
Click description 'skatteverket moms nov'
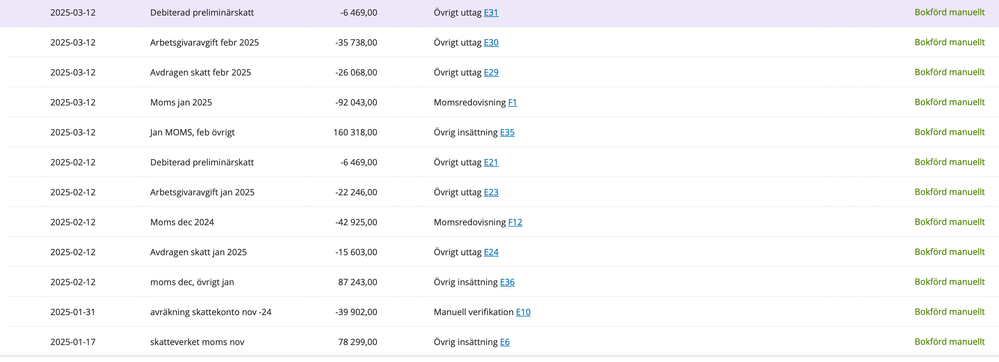click(x=197, y=342)
